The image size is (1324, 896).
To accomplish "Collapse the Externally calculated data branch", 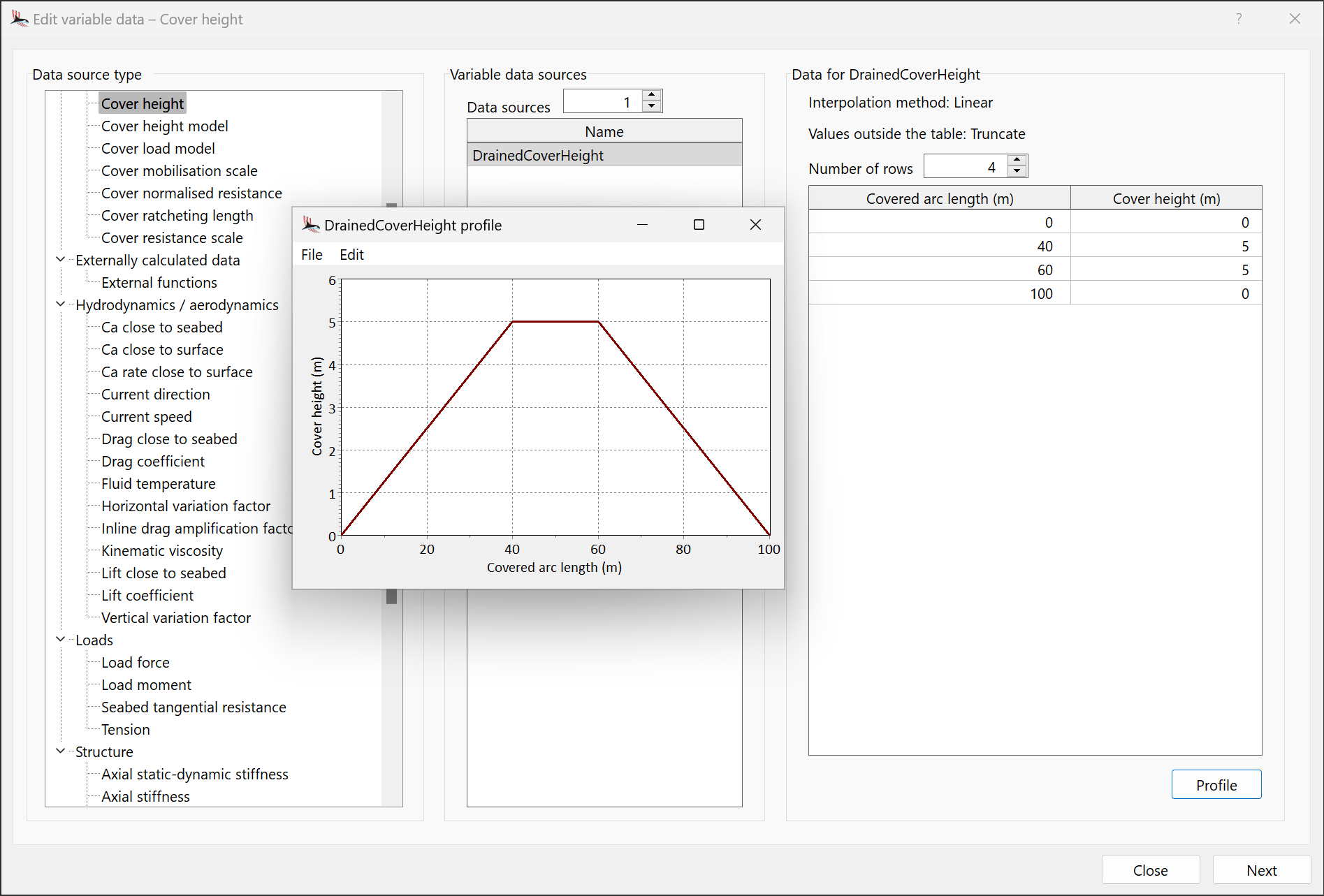I will [x=60, y=260].
